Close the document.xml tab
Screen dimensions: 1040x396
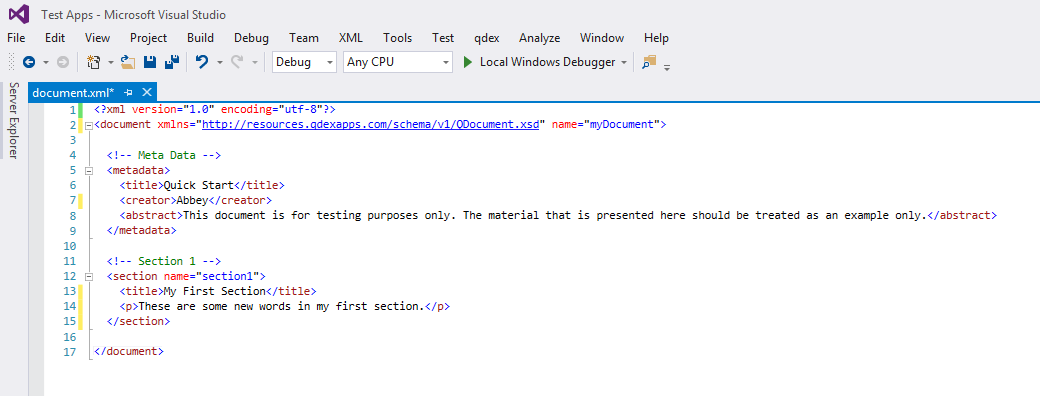[x=147, y=92]
